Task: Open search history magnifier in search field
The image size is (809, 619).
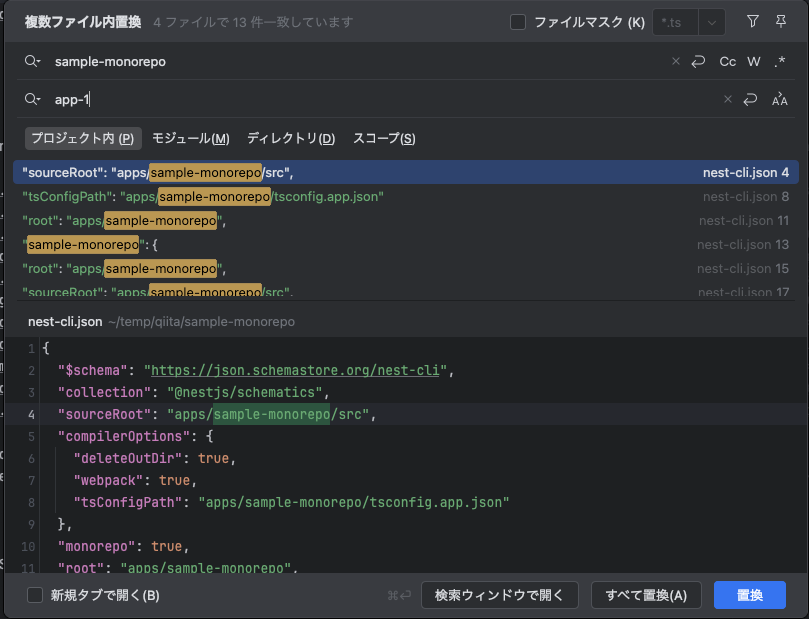Action: coord(32,61)
